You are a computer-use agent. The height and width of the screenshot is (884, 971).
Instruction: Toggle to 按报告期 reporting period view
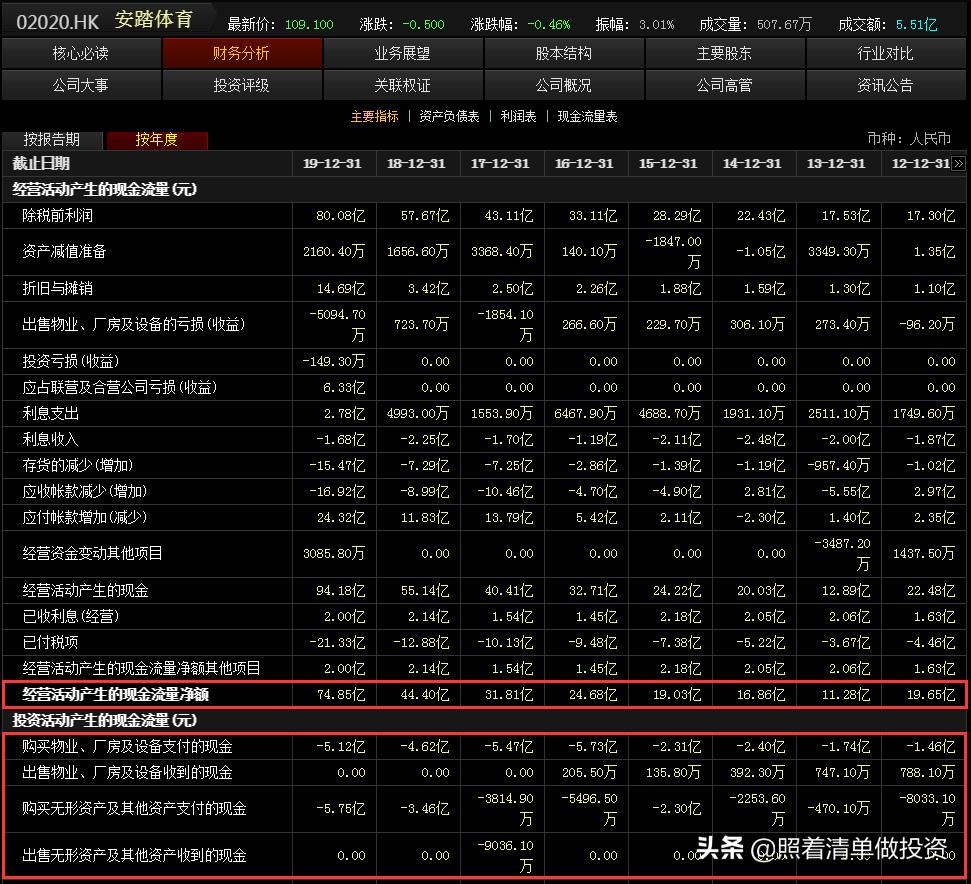click(52, 140)
